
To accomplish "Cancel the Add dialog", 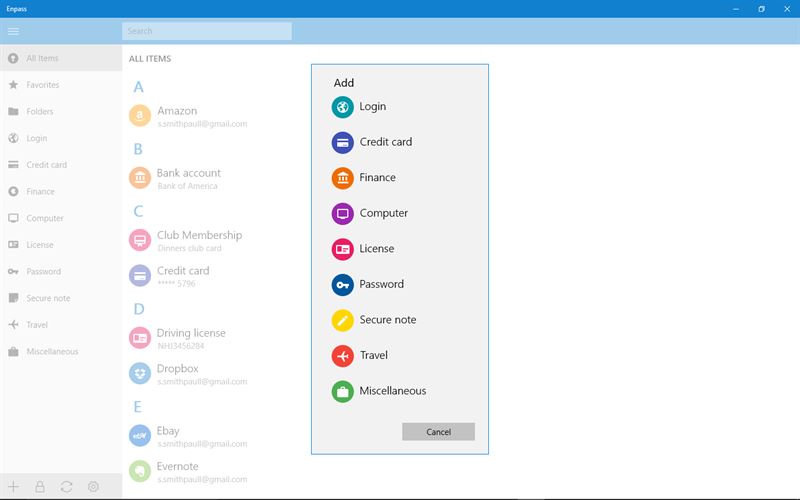I will (x=438, y=432).
